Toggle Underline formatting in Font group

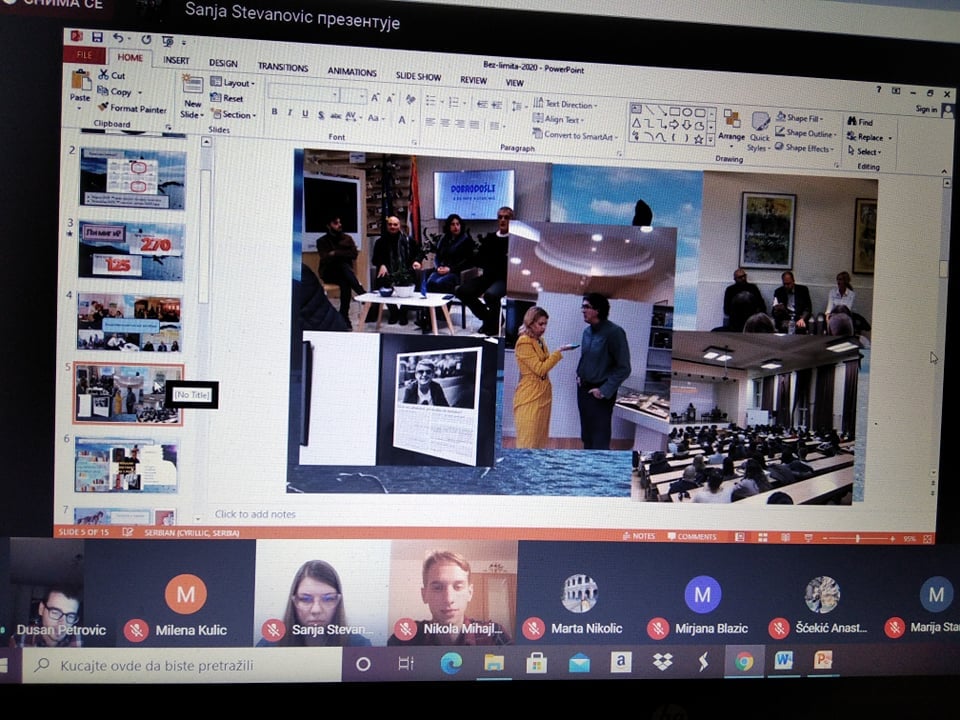click(304, 113)
